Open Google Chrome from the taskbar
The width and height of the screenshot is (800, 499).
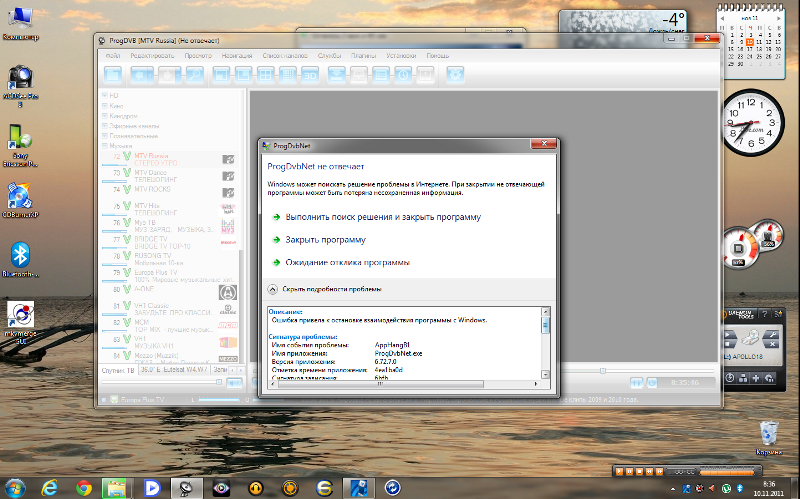tap(84, 487)
